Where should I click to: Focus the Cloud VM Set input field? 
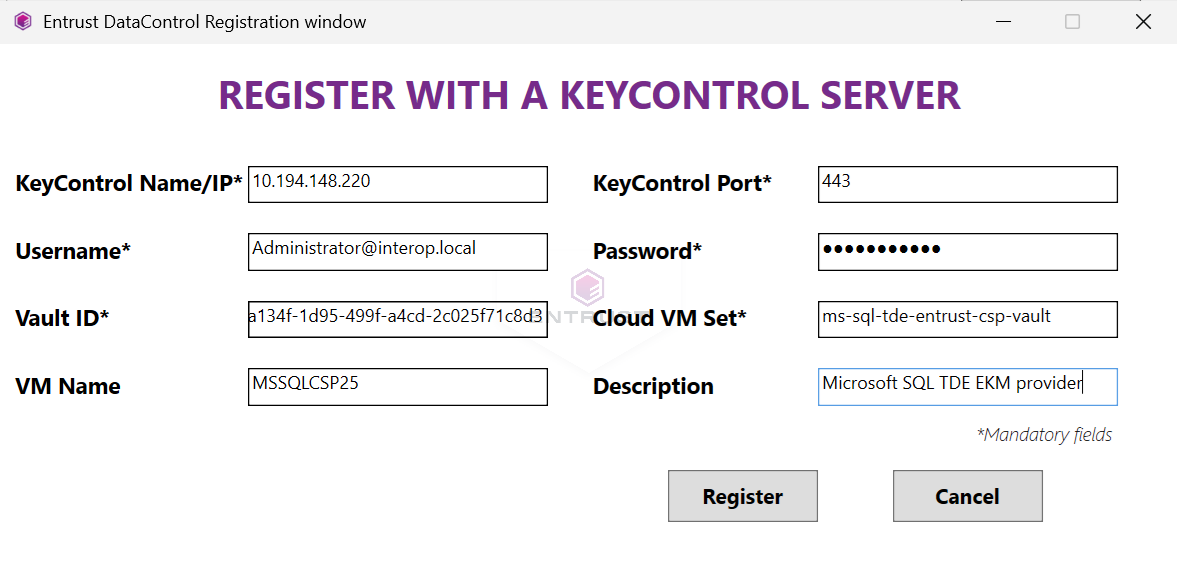click(x=967, y=319)
